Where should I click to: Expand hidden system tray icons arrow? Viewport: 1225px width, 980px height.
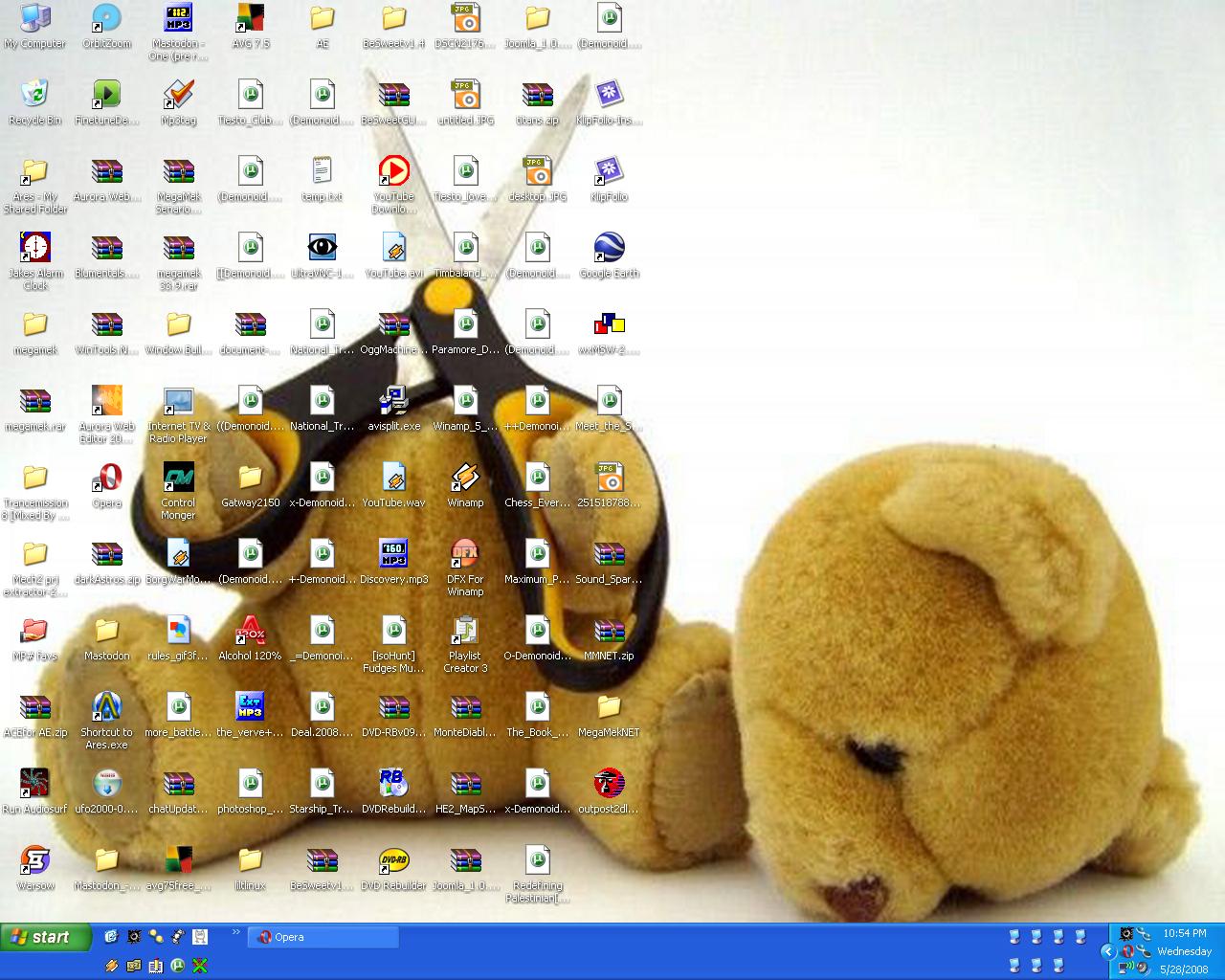click(x=1108, y=951)
